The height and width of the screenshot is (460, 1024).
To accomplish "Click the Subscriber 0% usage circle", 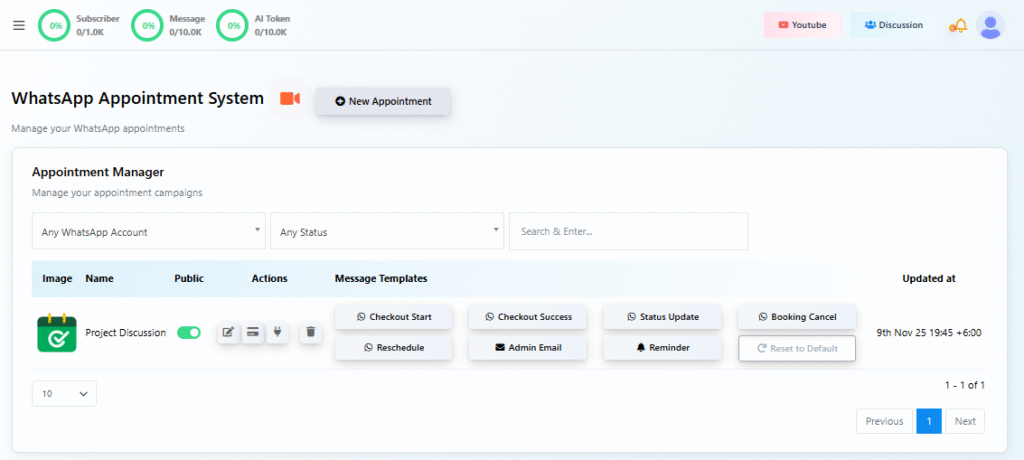I will point(54,25).
